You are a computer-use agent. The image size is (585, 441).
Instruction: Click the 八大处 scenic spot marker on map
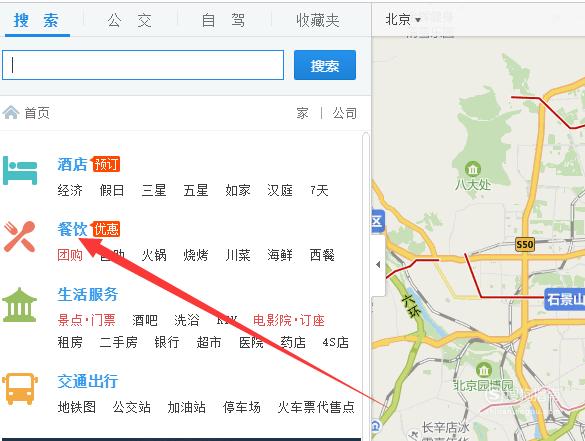click(x=473, y=169)
